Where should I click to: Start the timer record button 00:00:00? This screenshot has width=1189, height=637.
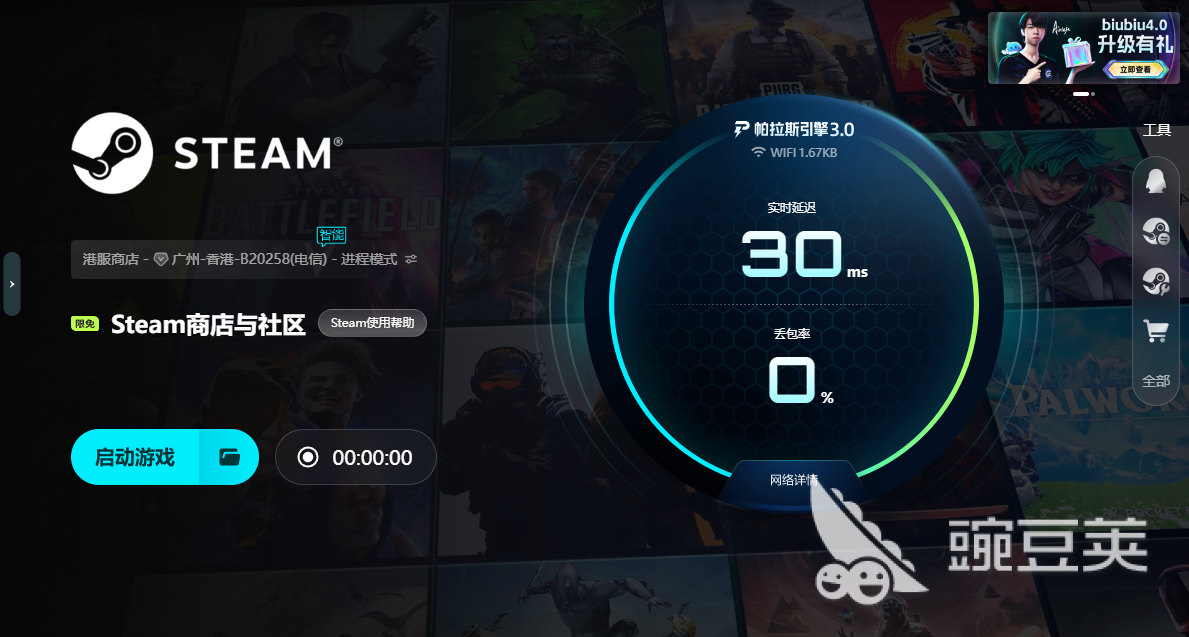click(x=356, y=457)
